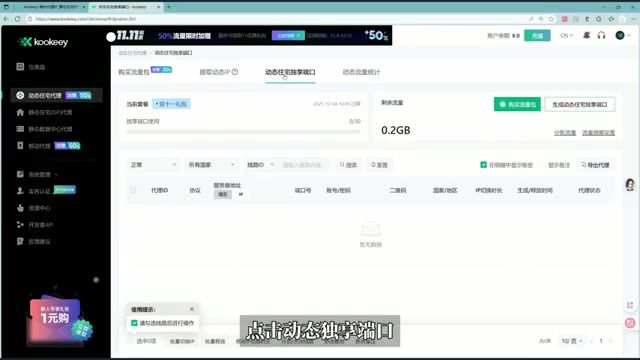
Task: Click the 独享端口使用 progress bar
Action: 243,132
